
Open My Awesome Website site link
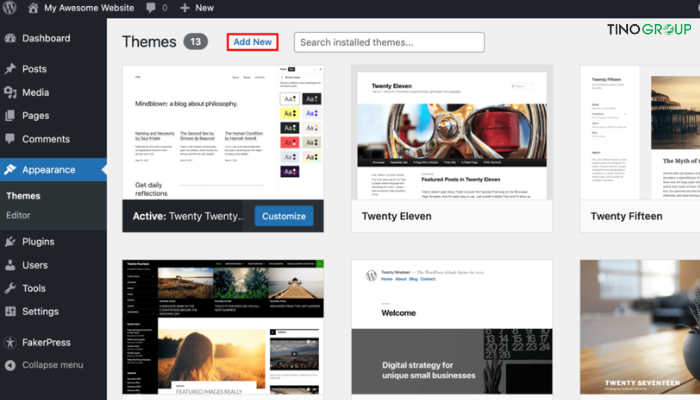point(89,8)
